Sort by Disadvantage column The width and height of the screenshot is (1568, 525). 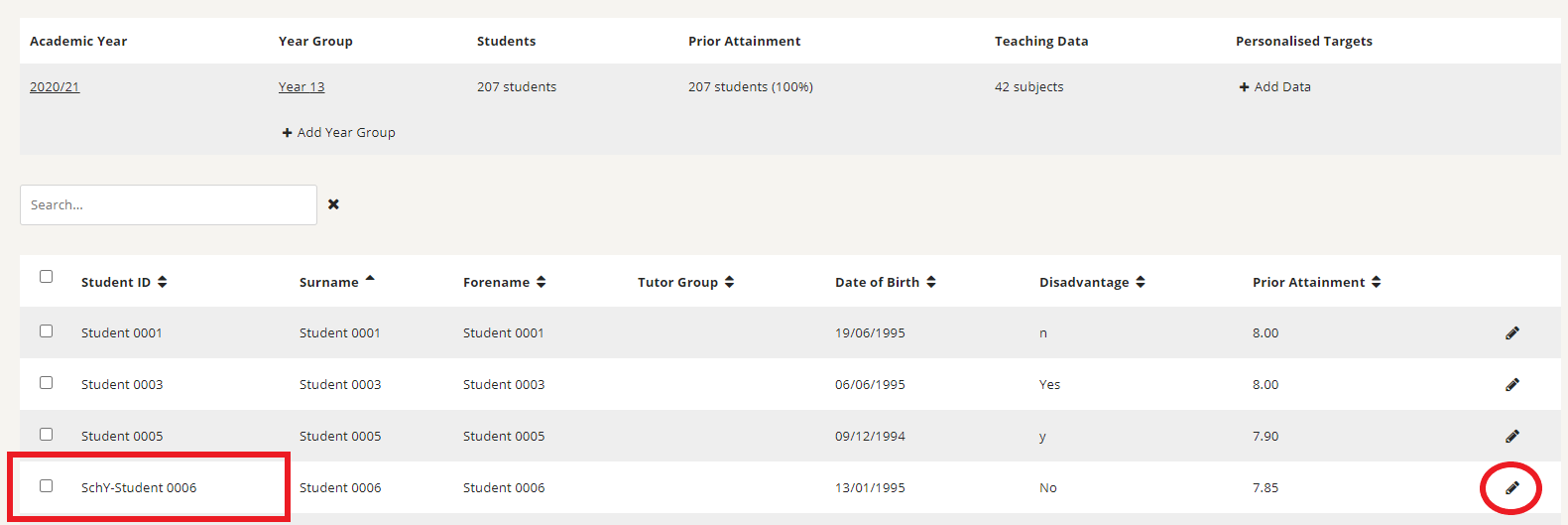coord(1092,282)
